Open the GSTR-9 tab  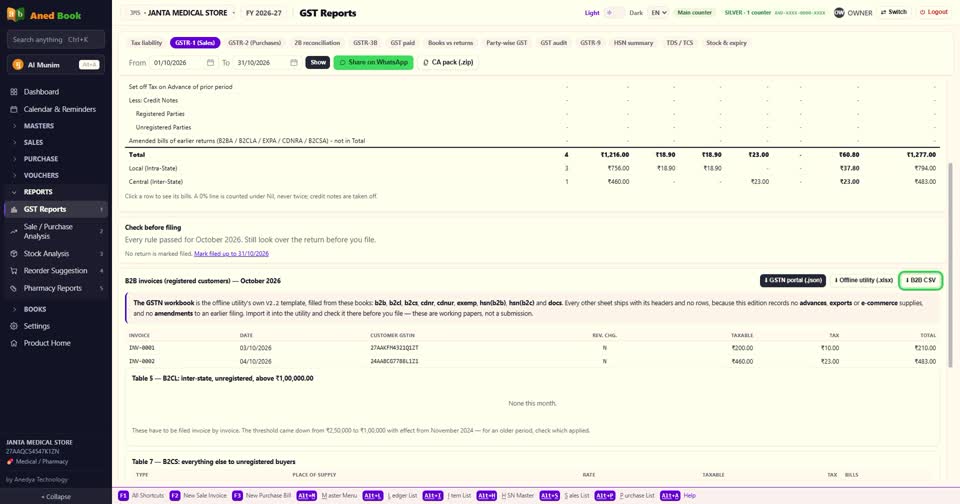590,43
